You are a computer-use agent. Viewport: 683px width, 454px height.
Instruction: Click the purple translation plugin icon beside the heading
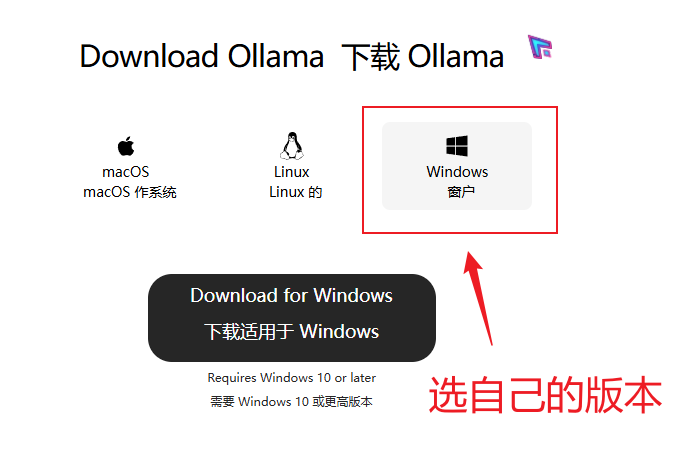coord(540,47)
